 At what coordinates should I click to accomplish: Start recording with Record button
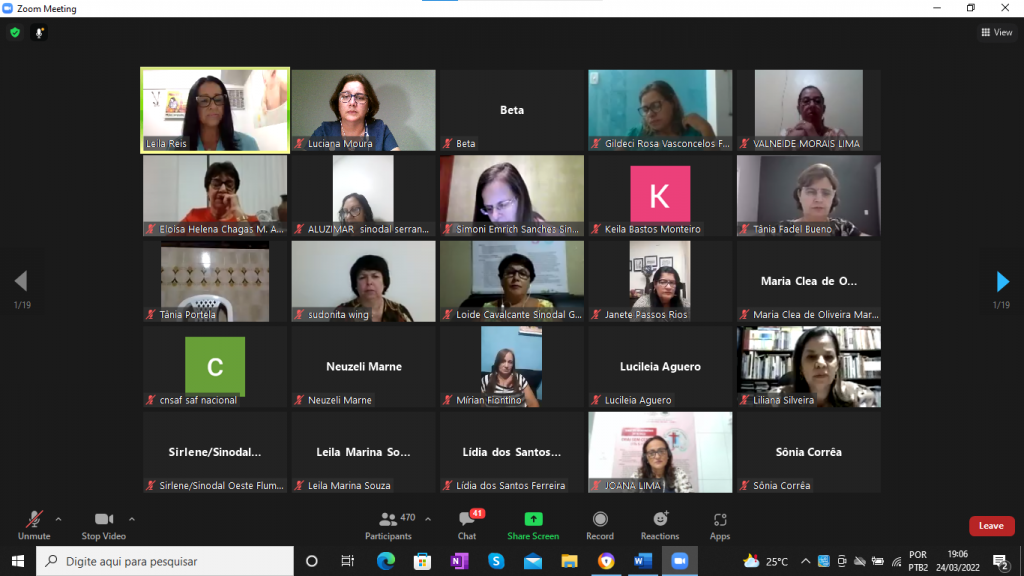(600, 525)
